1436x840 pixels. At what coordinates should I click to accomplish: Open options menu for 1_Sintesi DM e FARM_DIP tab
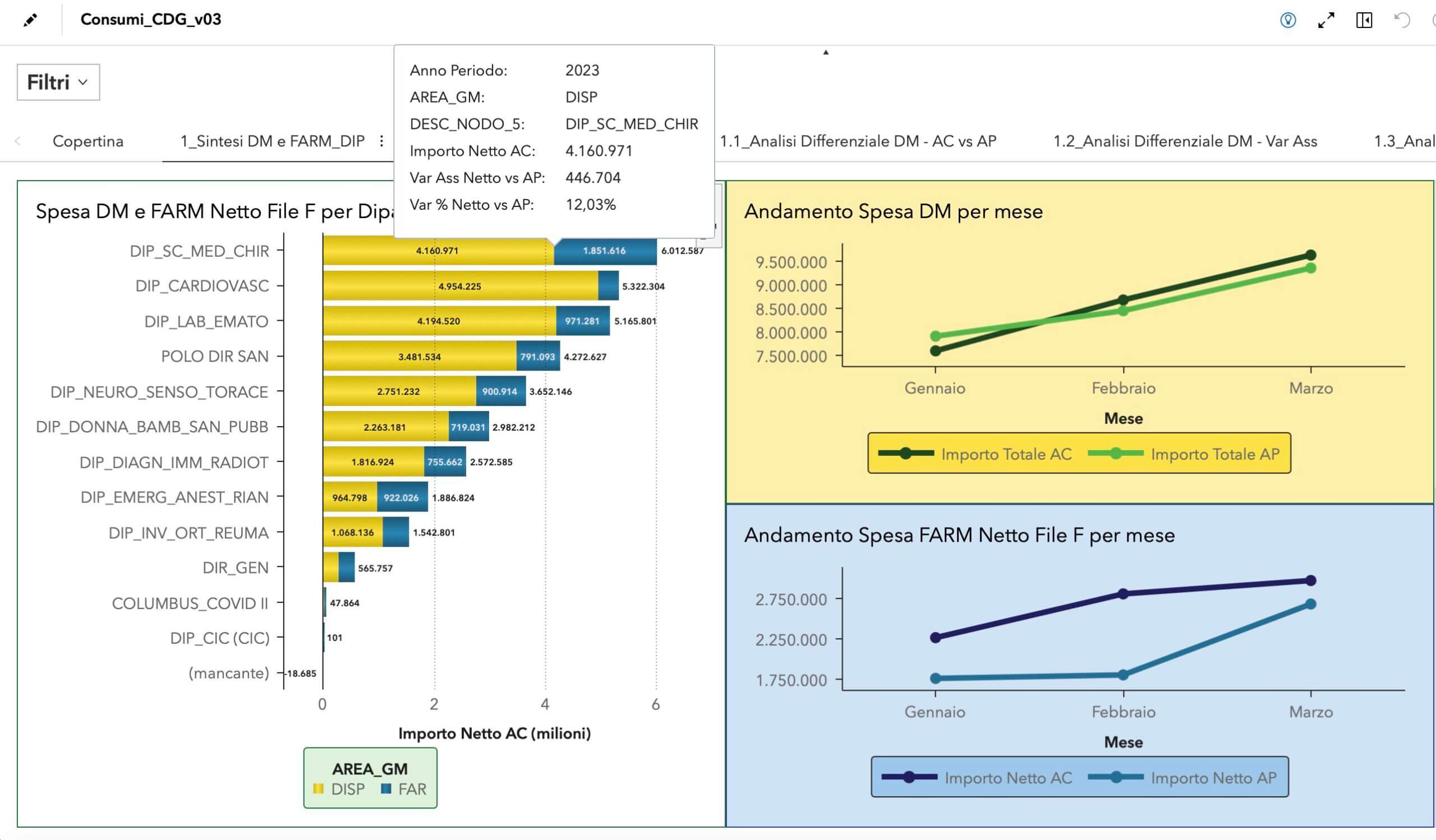pos(382,141)
